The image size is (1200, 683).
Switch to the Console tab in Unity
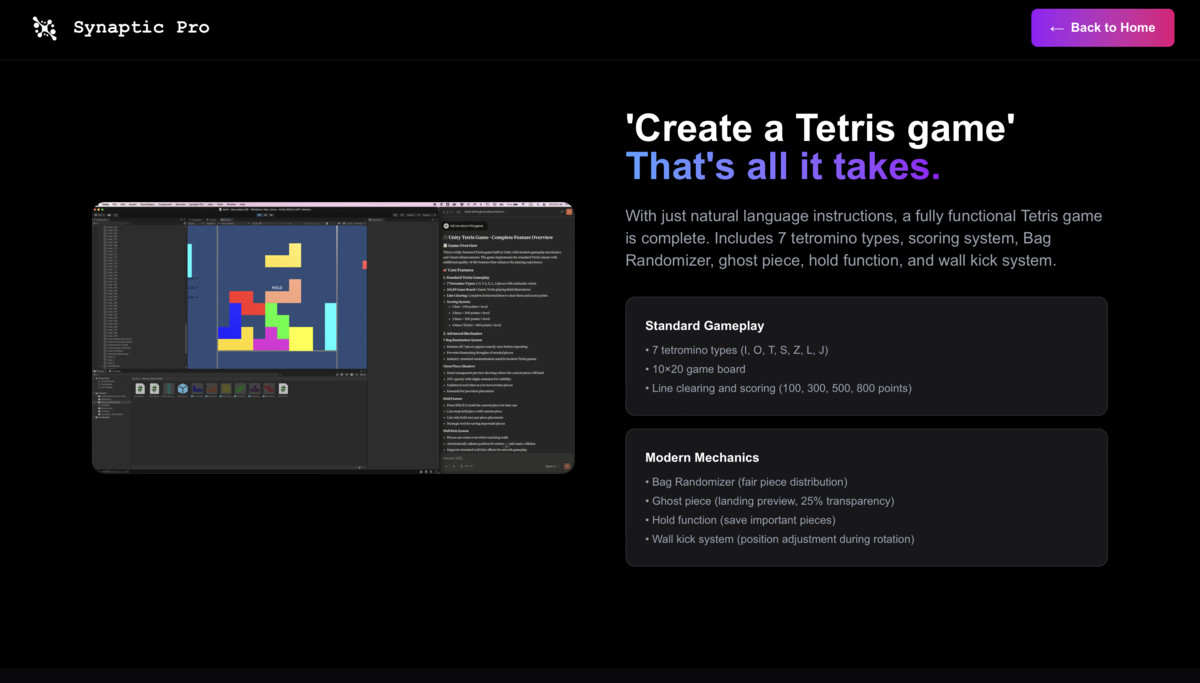[x=114, y=371]
